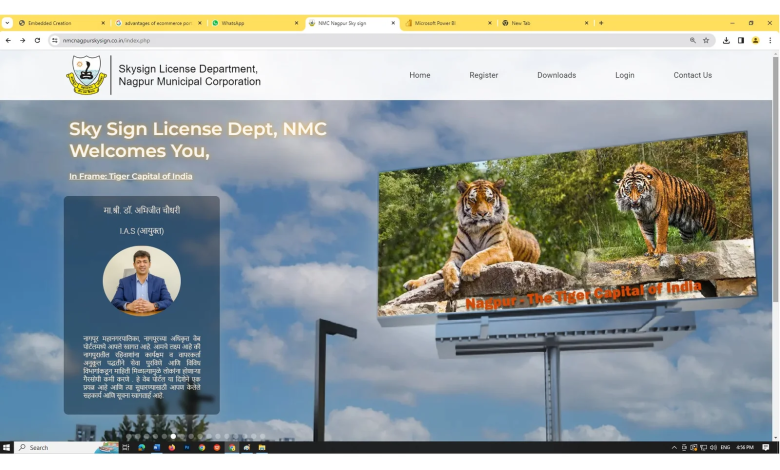This screenshot has width=780, height=470.
Task: Click Skysign License Department header text
Action: (x=190, y=75)
